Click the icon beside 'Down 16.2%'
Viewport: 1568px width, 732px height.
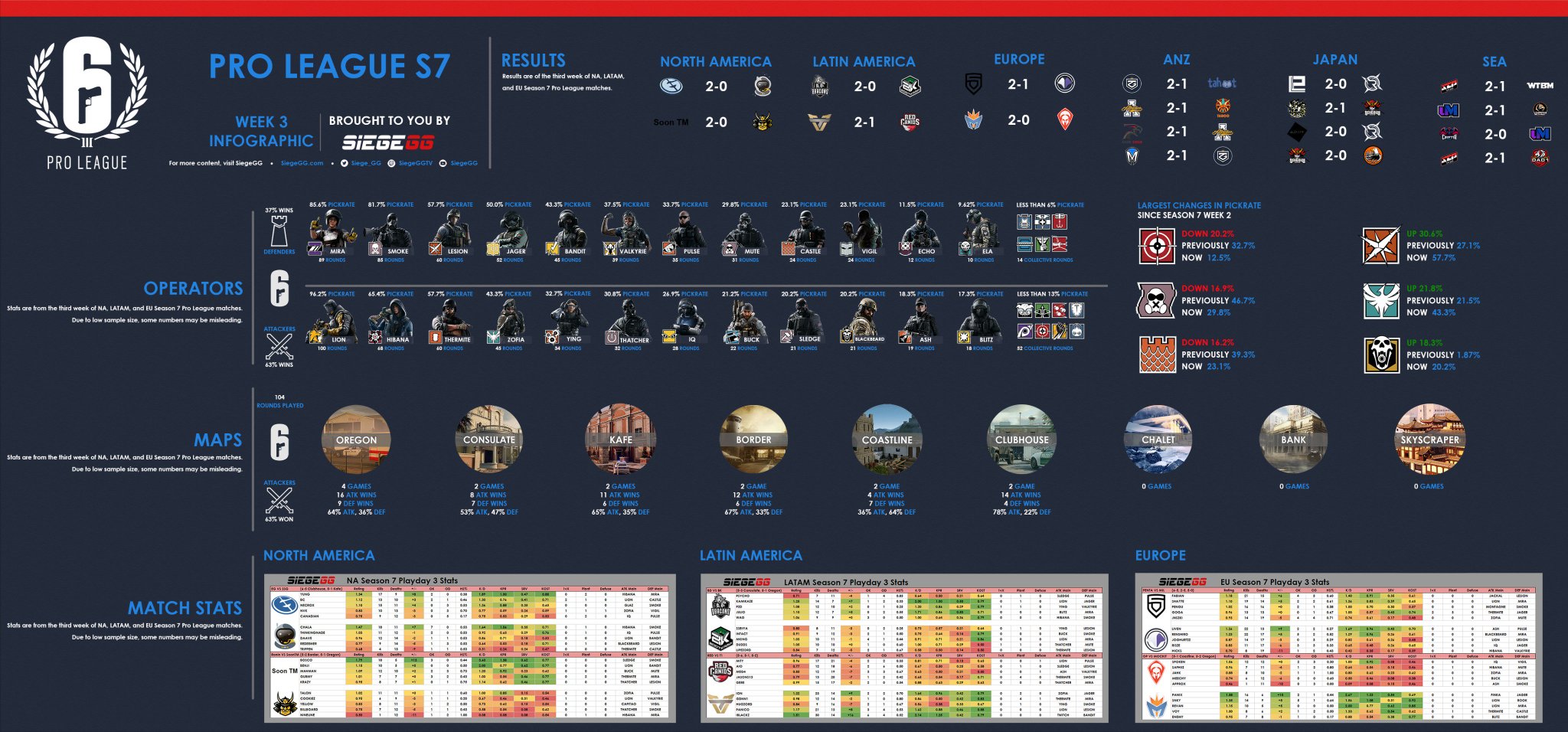[x=1157, y=355]
